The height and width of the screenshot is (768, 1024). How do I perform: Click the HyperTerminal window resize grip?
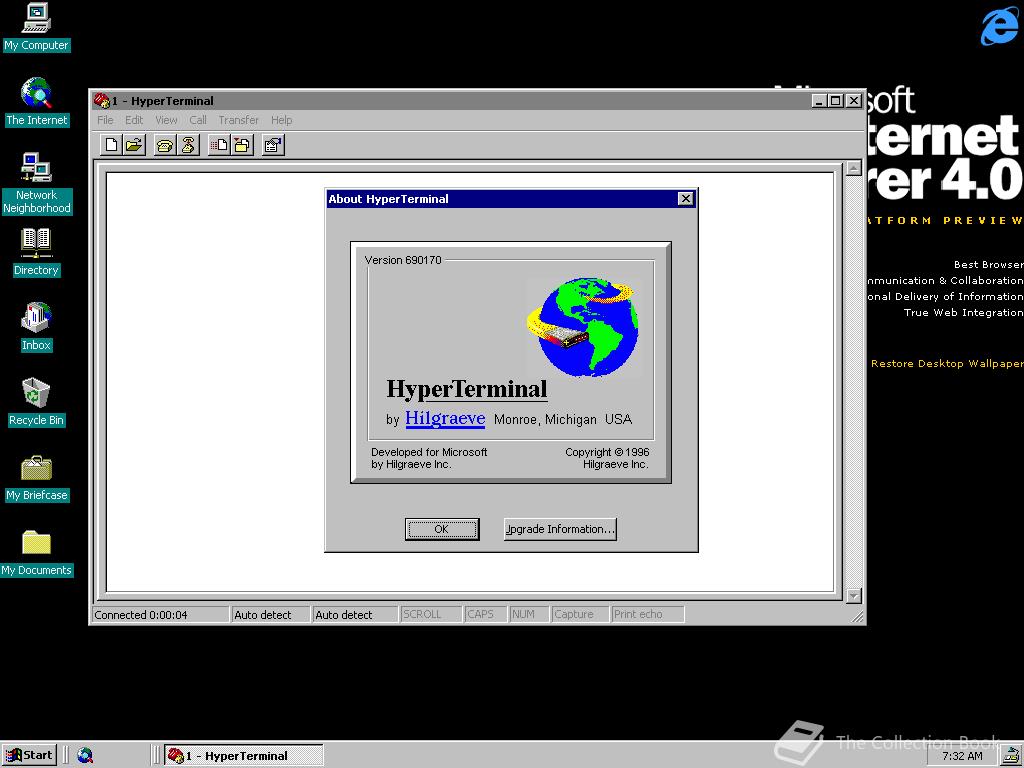tap(857, 616)
